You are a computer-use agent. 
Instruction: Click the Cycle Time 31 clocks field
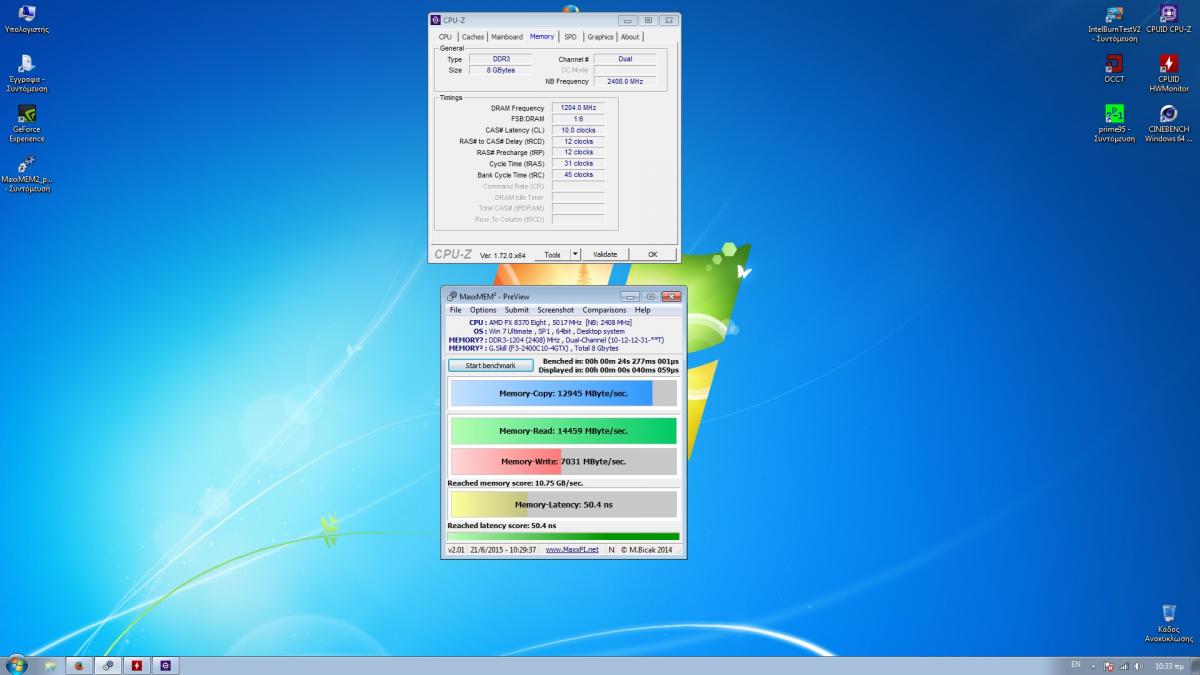578,163
